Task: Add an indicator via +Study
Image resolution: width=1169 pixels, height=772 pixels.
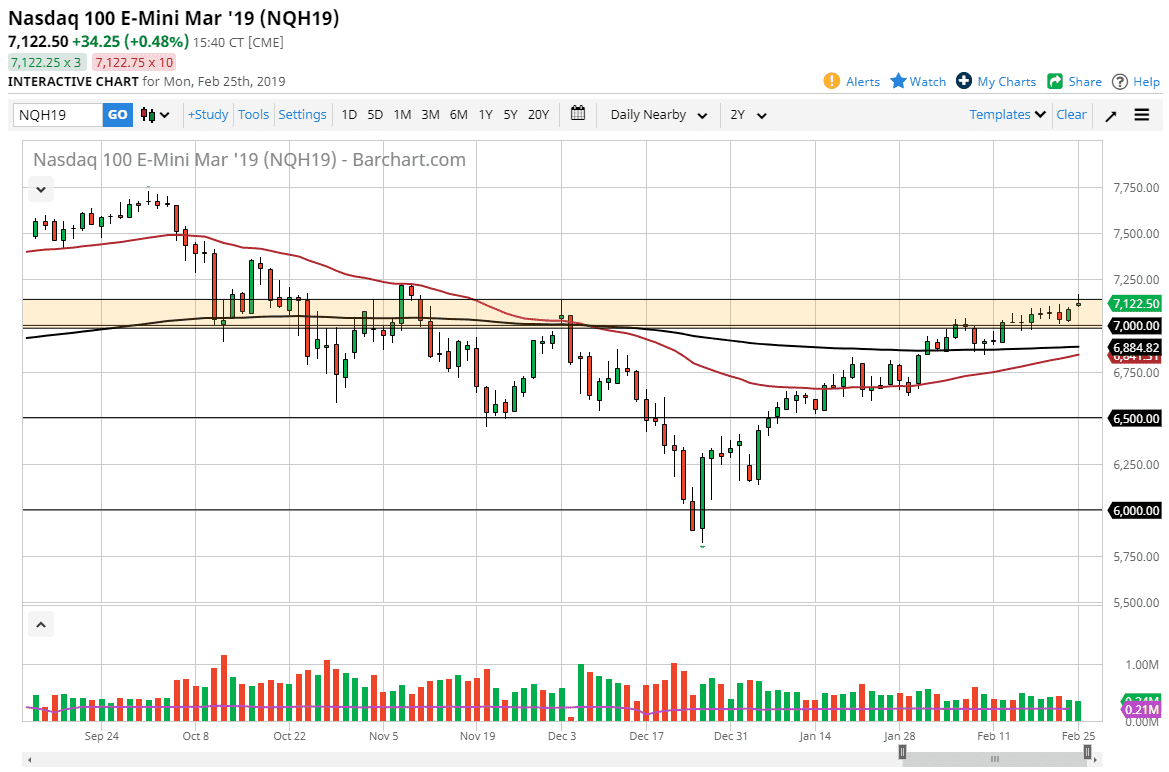Action: coord(207,114)
